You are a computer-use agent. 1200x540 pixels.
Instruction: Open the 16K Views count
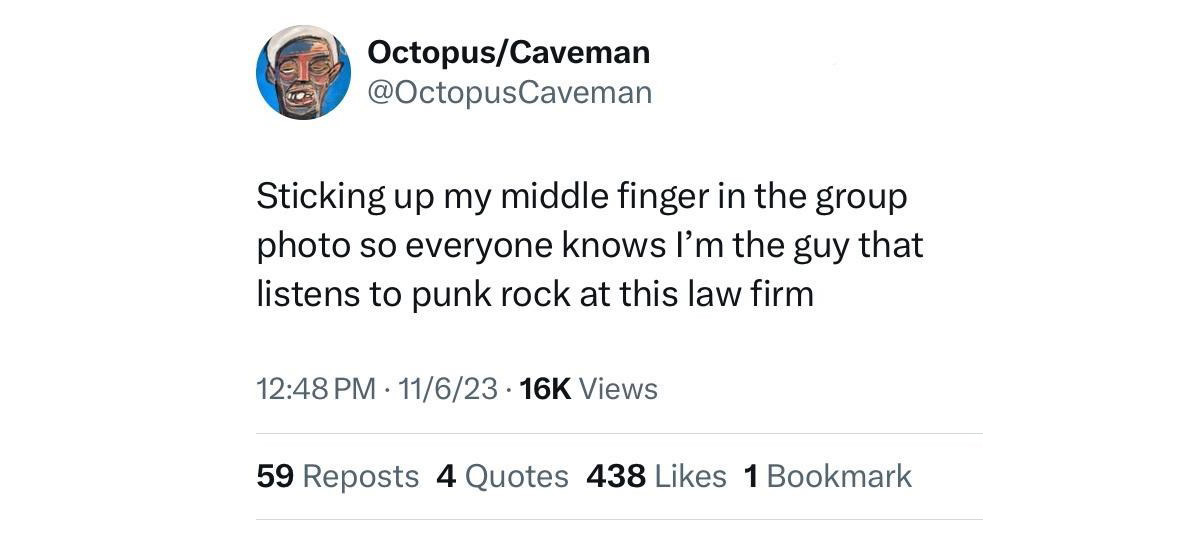(x=546, y=388)
